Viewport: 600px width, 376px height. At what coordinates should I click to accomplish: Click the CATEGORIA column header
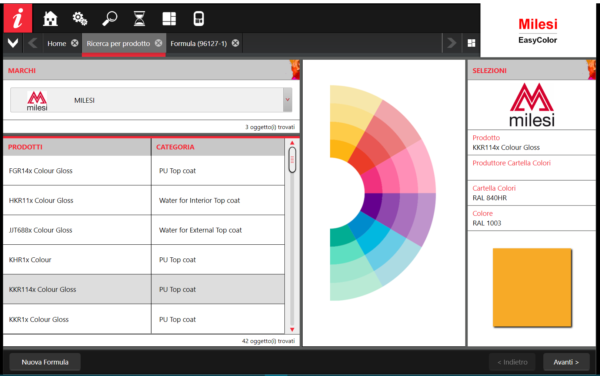pyautogui.click(x=218, y=147)
